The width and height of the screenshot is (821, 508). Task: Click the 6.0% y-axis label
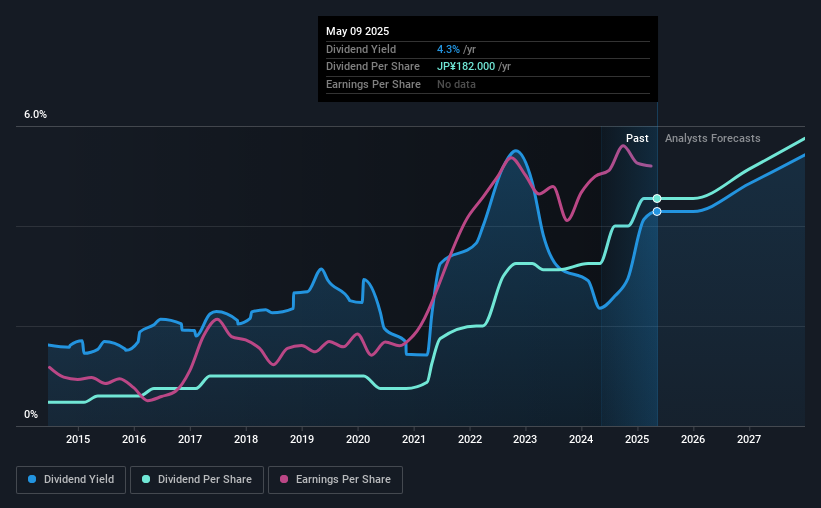(36, 115)
